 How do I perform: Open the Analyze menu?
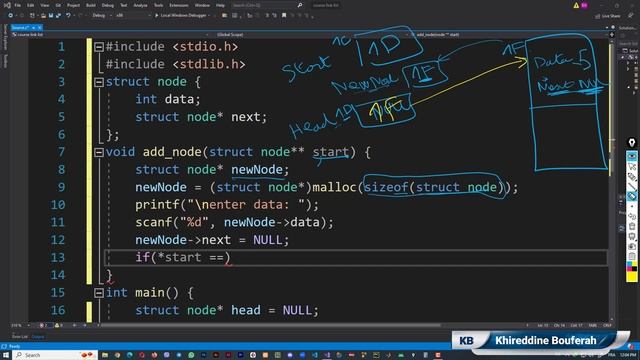[140, 5]
